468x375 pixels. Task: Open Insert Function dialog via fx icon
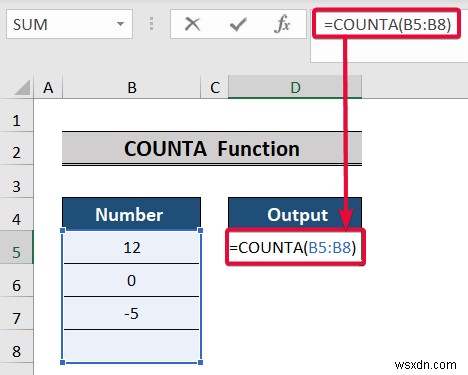pyautogui.click(x=282, y=24)
